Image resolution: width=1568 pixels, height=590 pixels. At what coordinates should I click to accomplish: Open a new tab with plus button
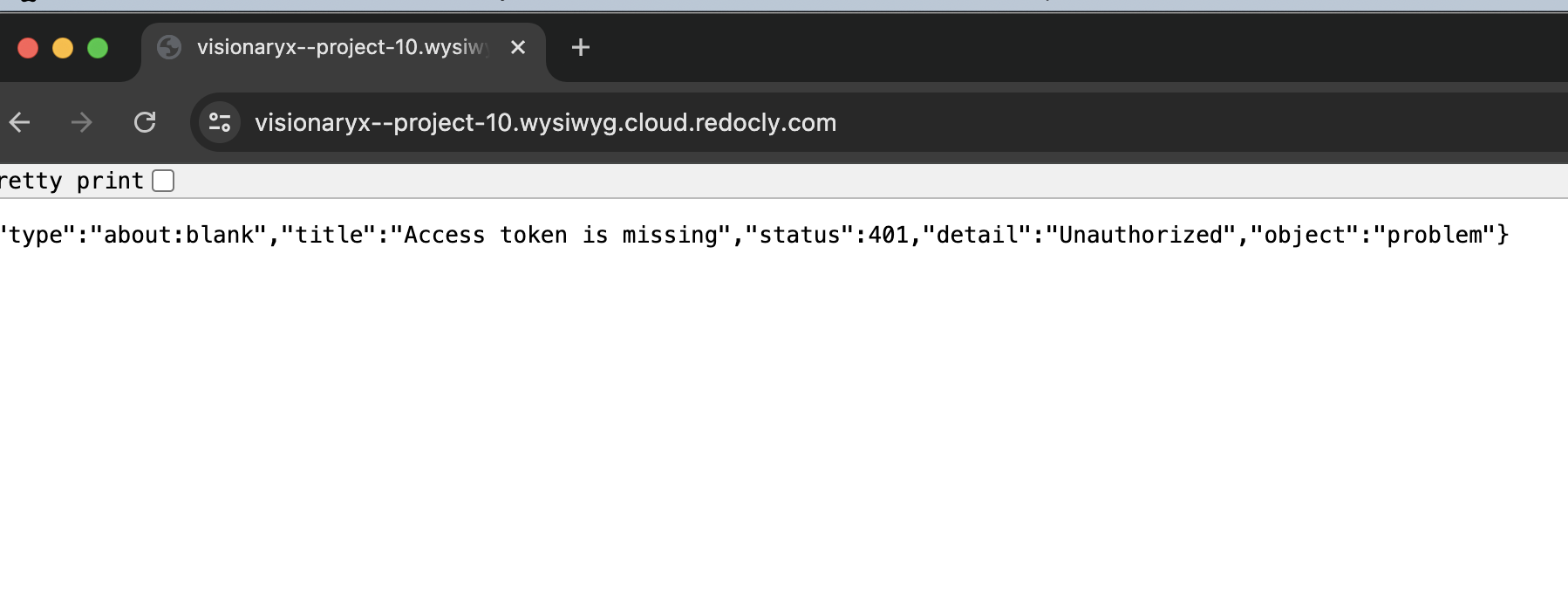[x=581, y=47]
